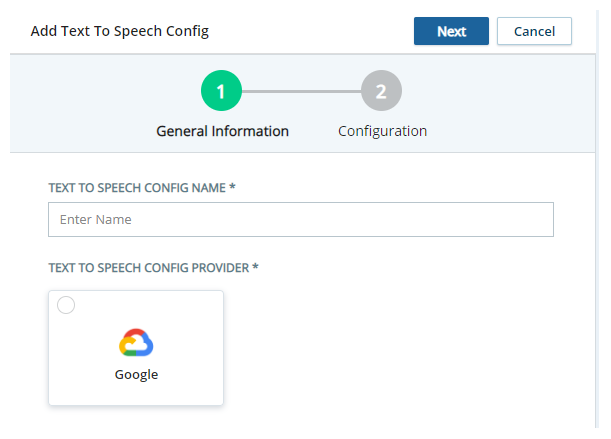Click the blue Next button
The image size is (611, 439).
(451, 31)
